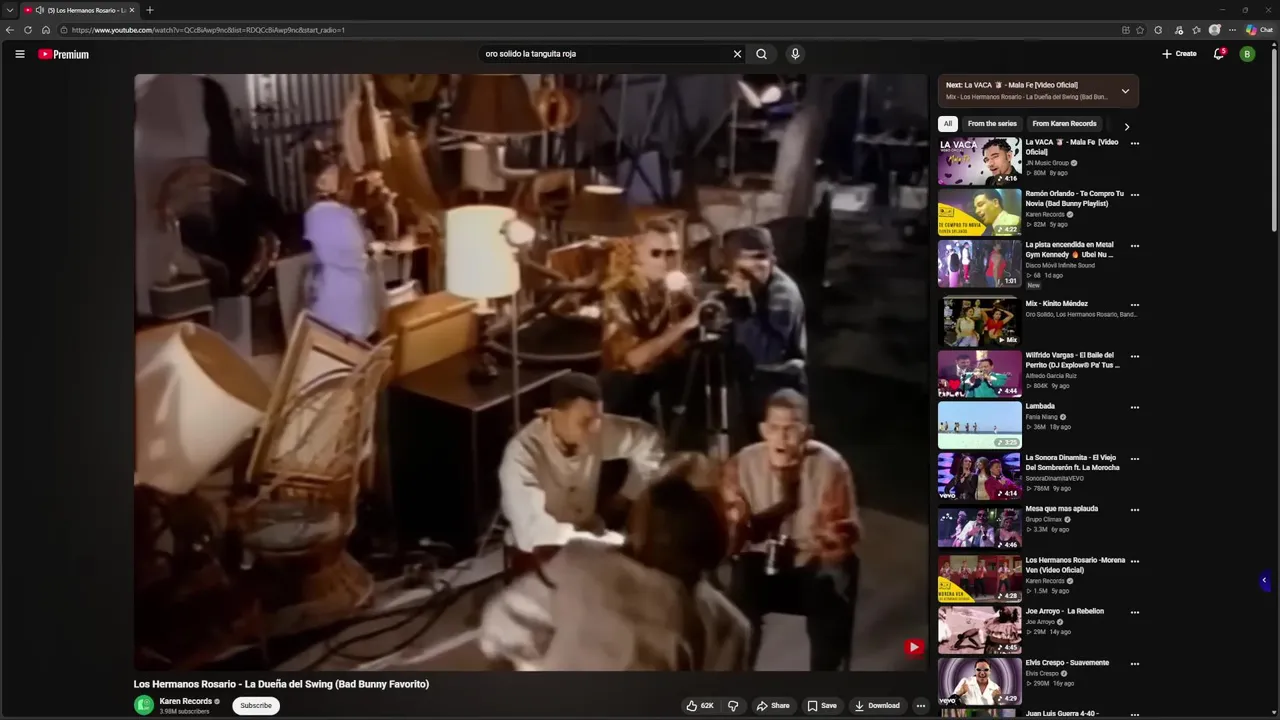Viewport: 1280px width, 720px height.
Task: Click Karen Records watermark on video
Action: [913, 647]
